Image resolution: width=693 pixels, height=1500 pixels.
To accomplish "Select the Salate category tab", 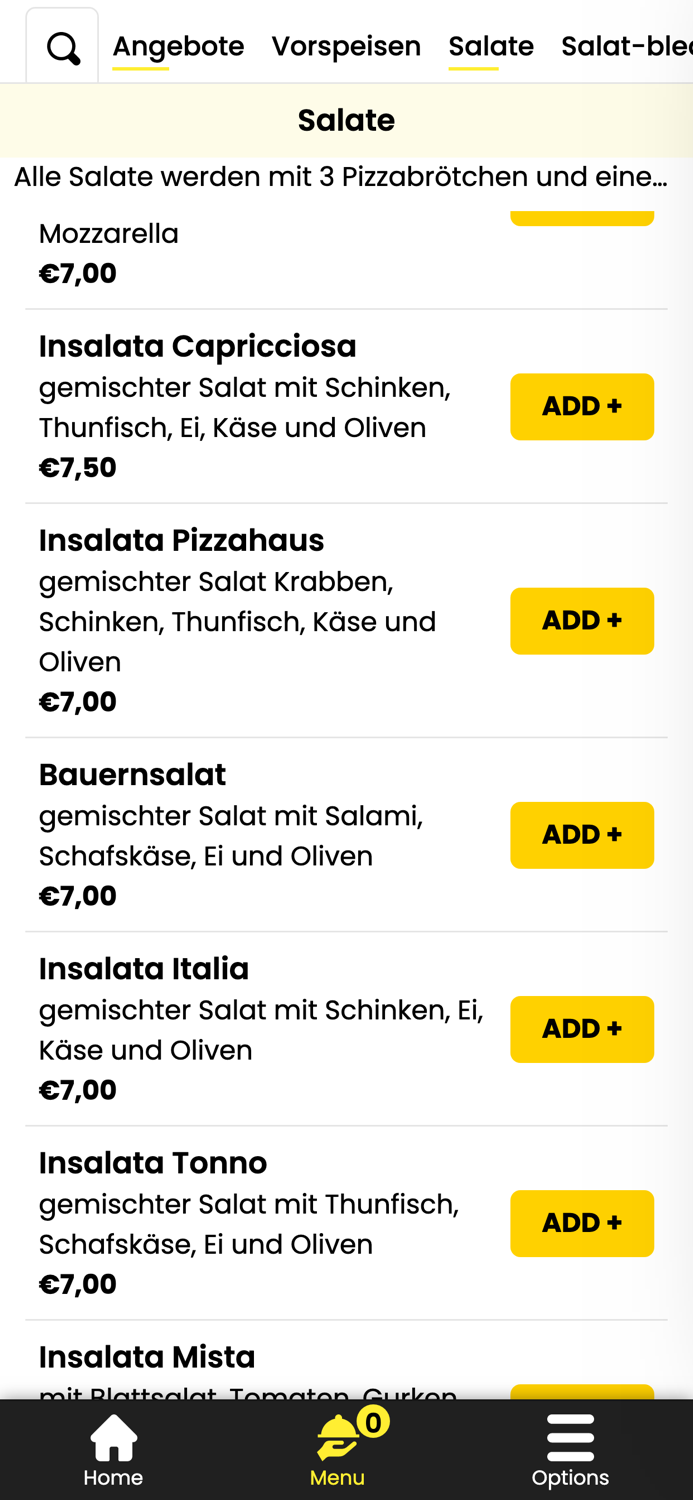I will (490, 46).
